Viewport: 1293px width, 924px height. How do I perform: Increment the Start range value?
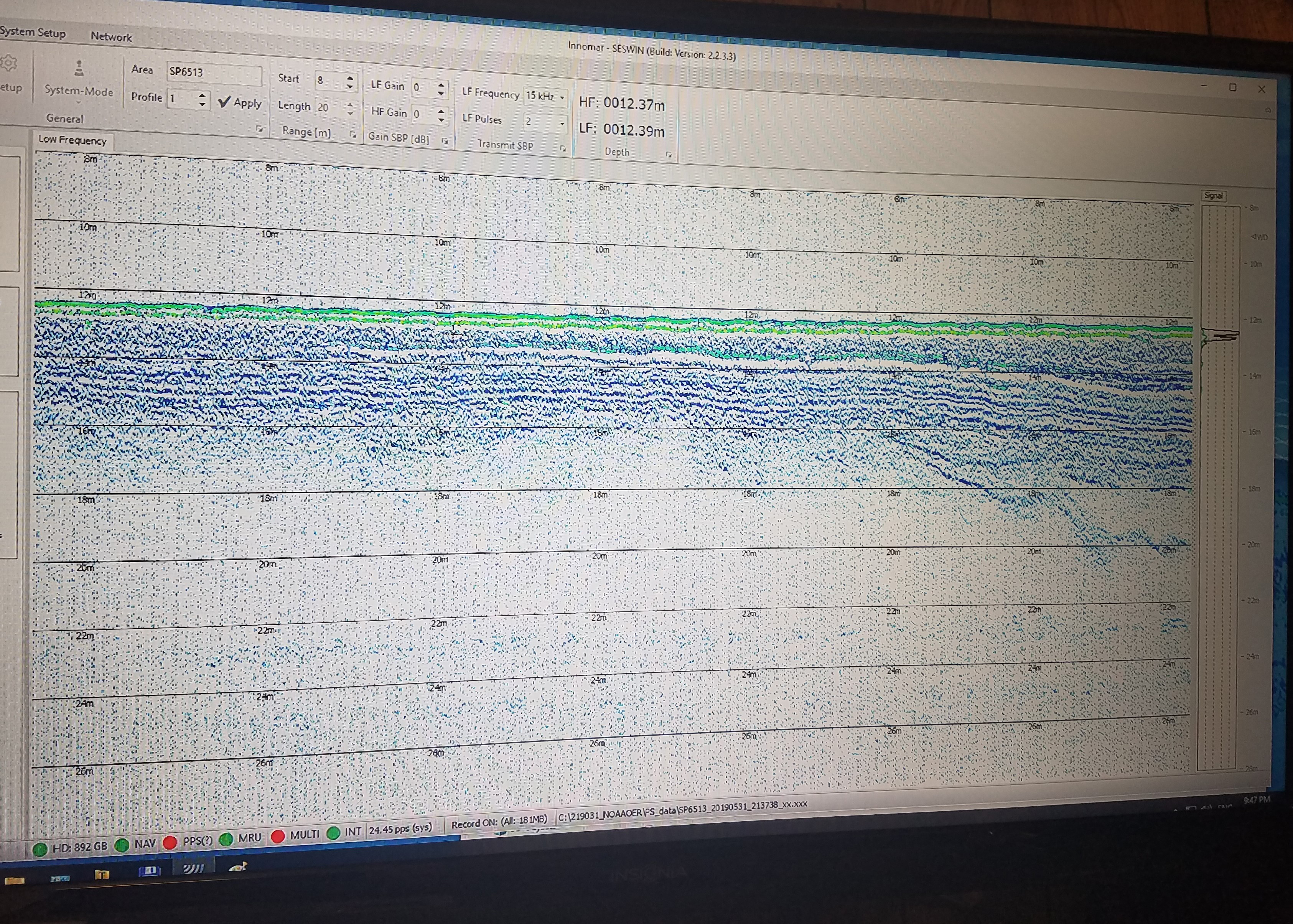tap(351, 77)
